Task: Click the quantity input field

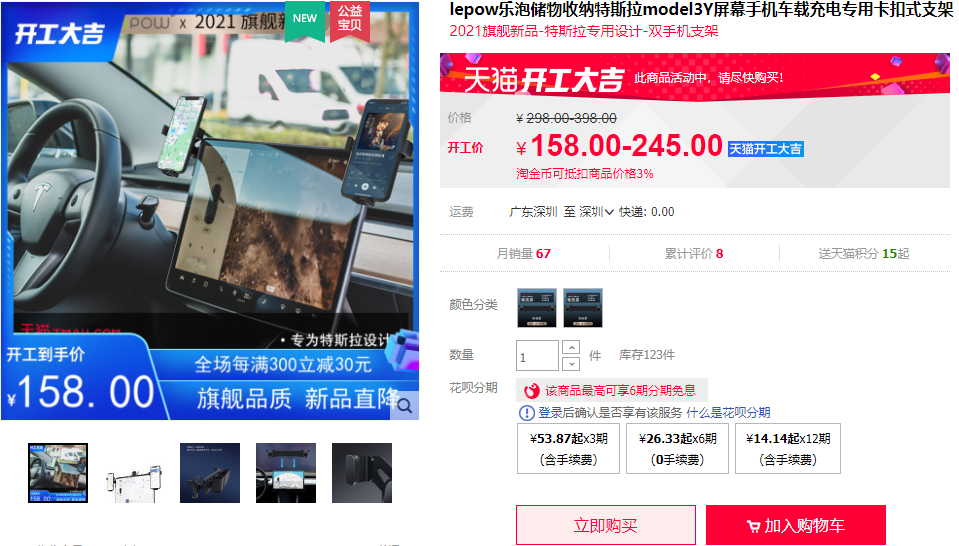Action: [x=537, y=356]
